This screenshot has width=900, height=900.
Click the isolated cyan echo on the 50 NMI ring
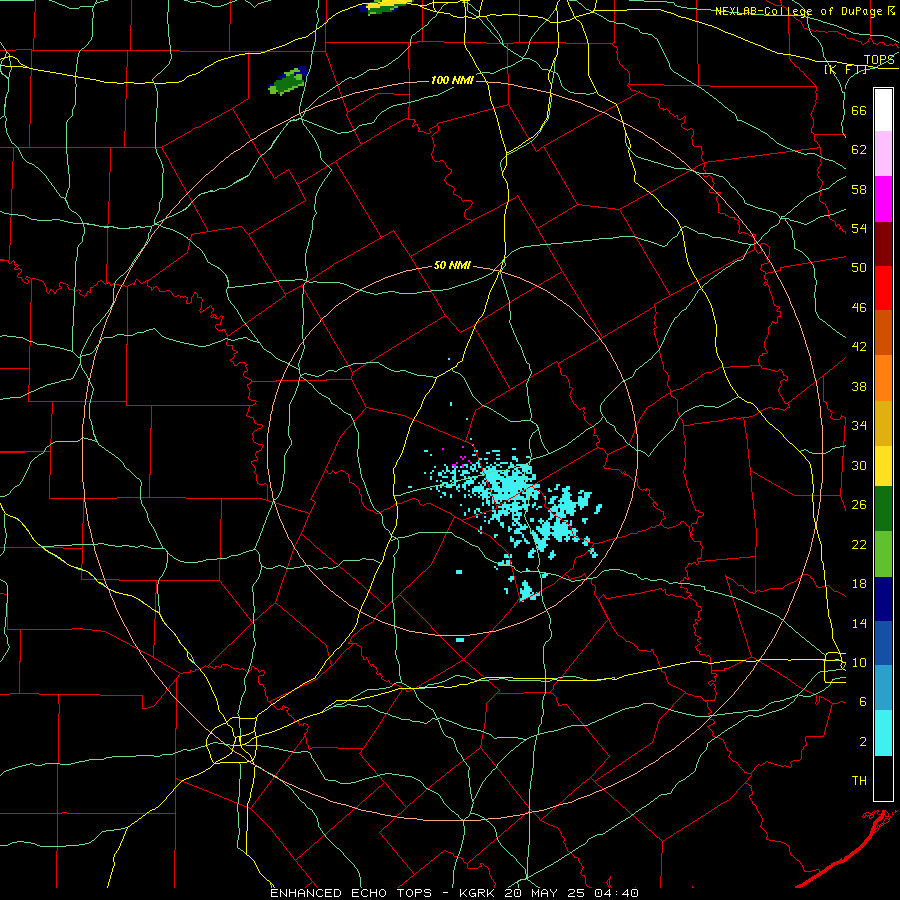[x=460, y=639]
